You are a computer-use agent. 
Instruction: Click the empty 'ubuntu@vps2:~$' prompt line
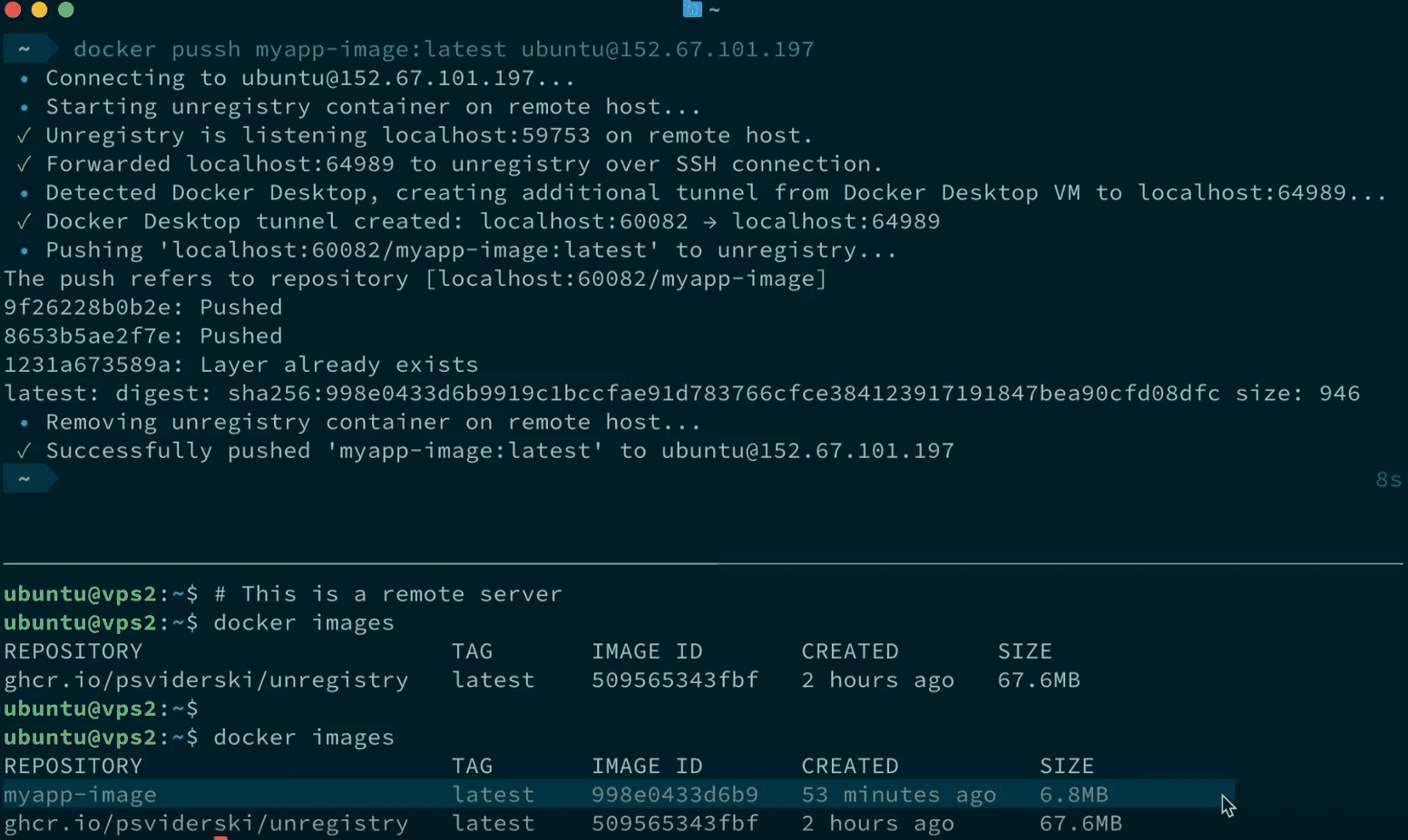pos(101,708)
